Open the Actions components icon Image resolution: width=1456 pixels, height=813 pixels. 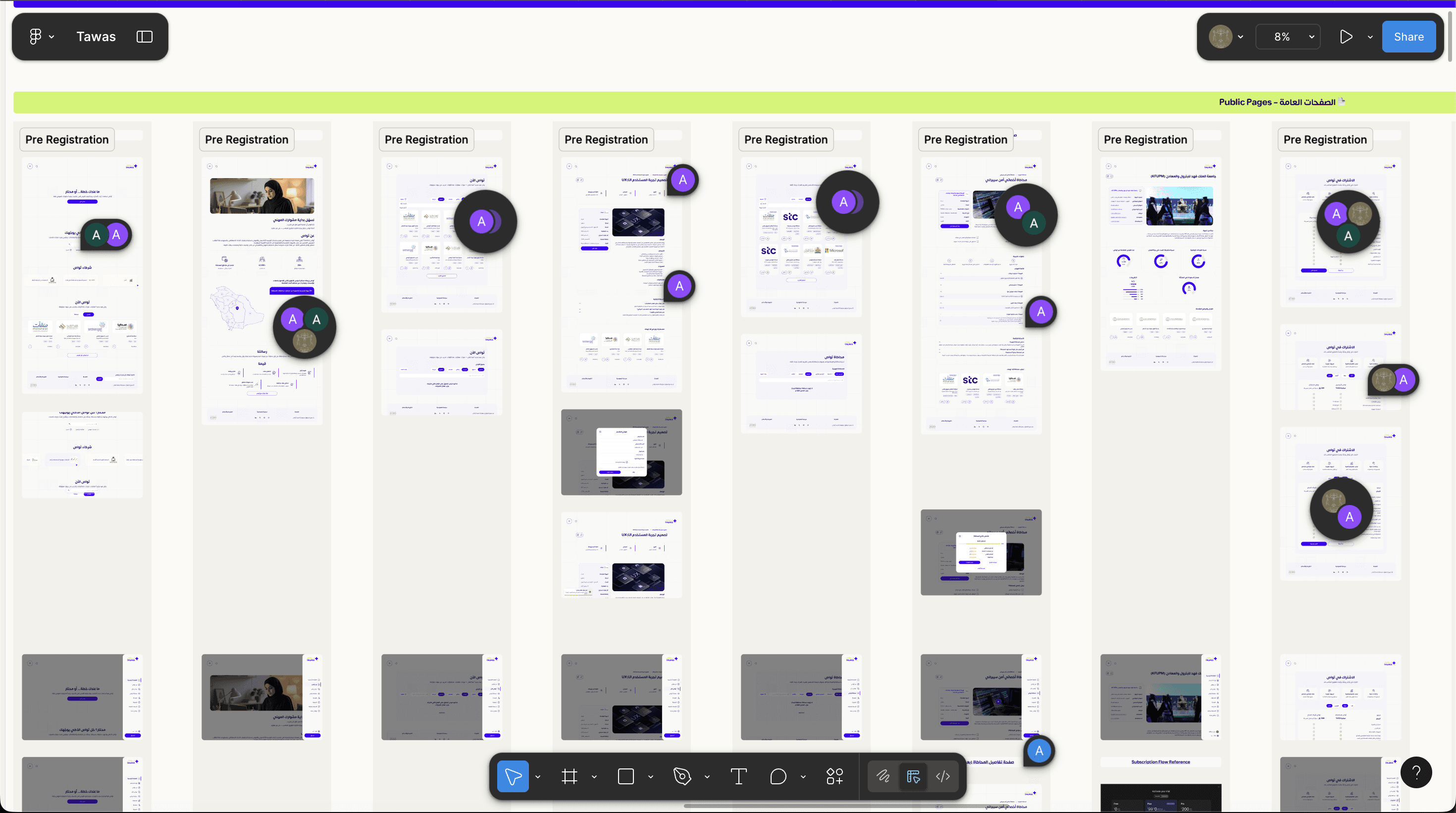834,776
